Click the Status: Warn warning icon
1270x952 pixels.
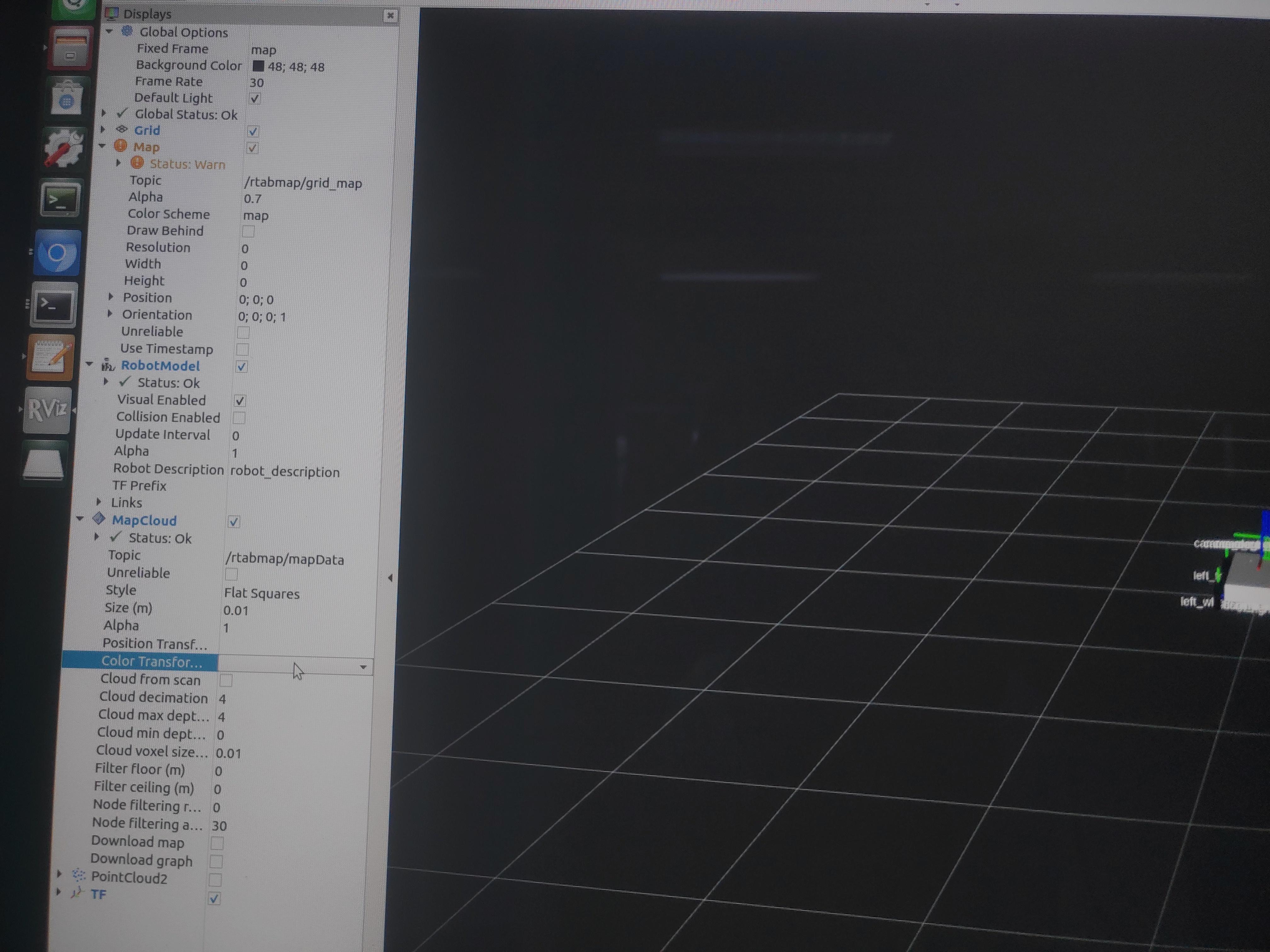[x=137, y=162]
